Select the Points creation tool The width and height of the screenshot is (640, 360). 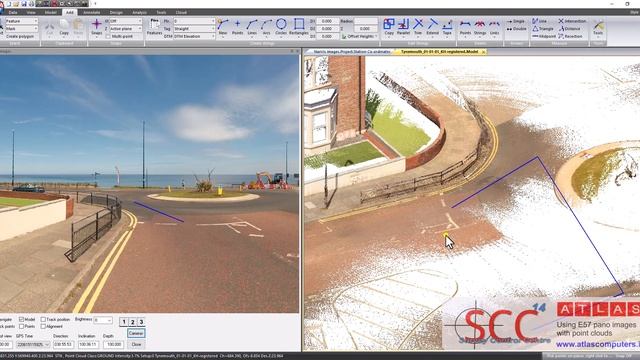(x=237, y=27)
